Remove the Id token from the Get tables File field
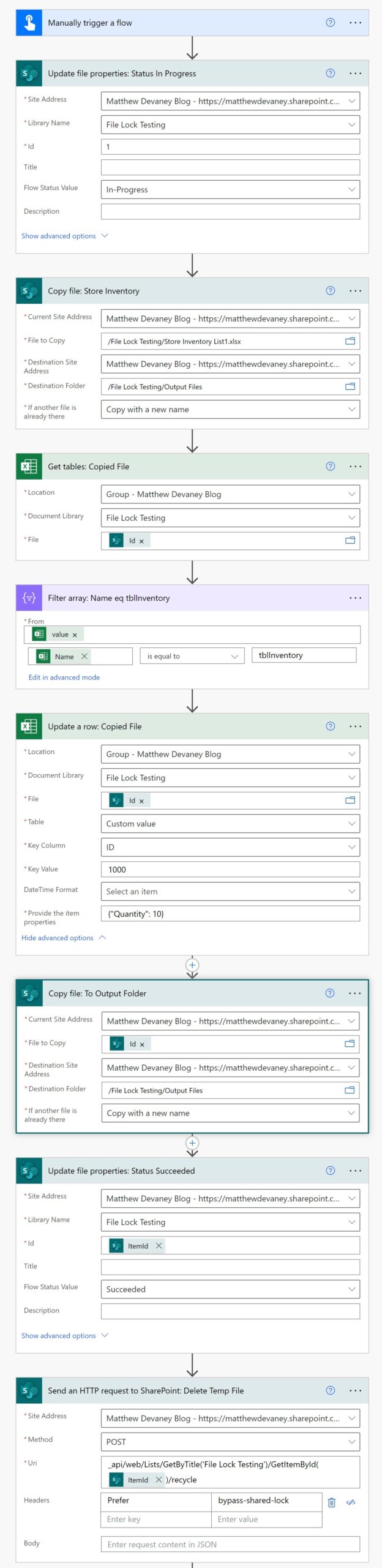382x1568 pixels. click(143, 540)
